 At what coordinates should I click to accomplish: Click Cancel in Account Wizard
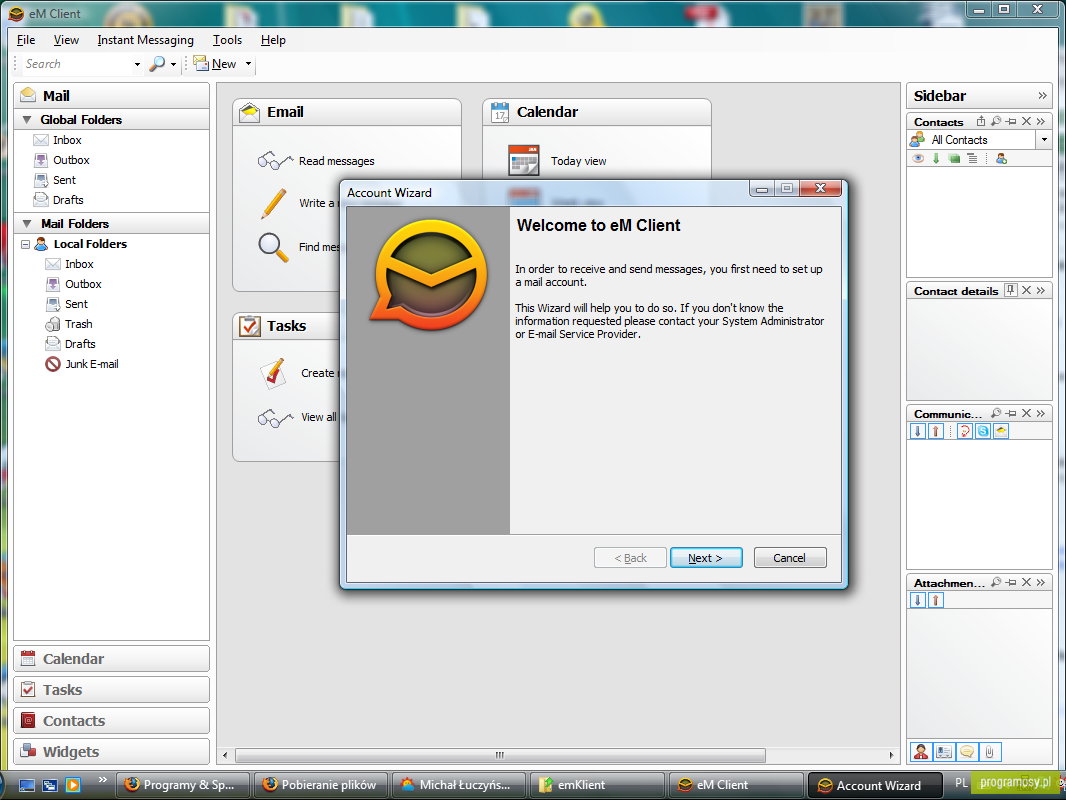coord(789,557)
